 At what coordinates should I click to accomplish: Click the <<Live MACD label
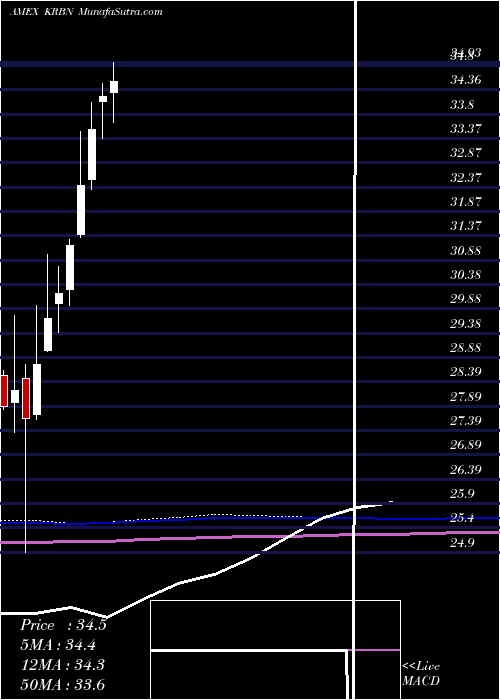(421, 673)
